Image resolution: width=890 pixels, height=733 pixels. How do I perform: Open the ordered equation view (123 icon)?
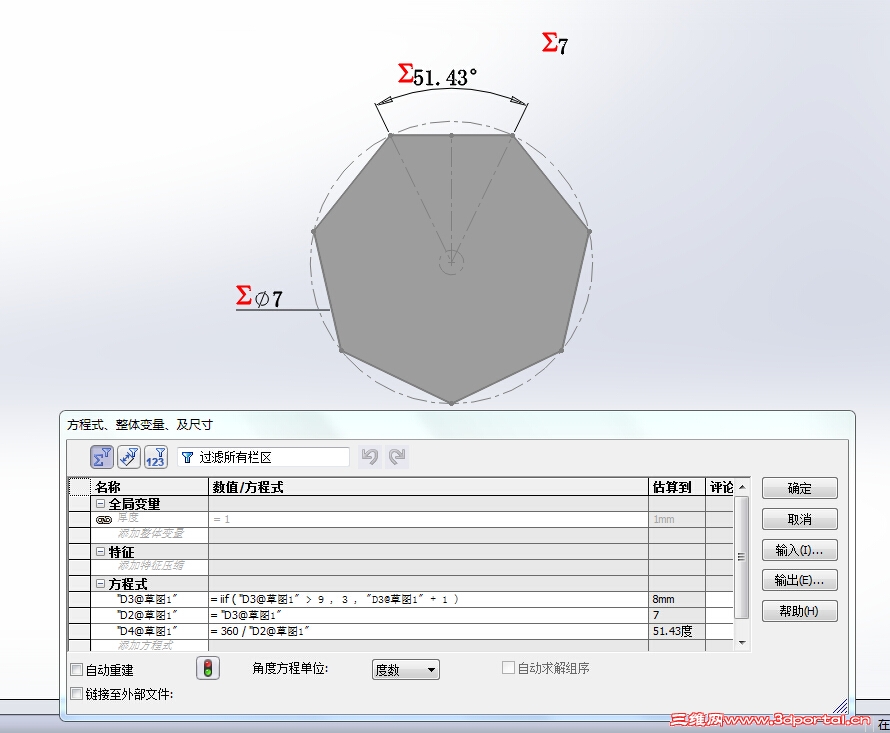[x=155, y=456]
